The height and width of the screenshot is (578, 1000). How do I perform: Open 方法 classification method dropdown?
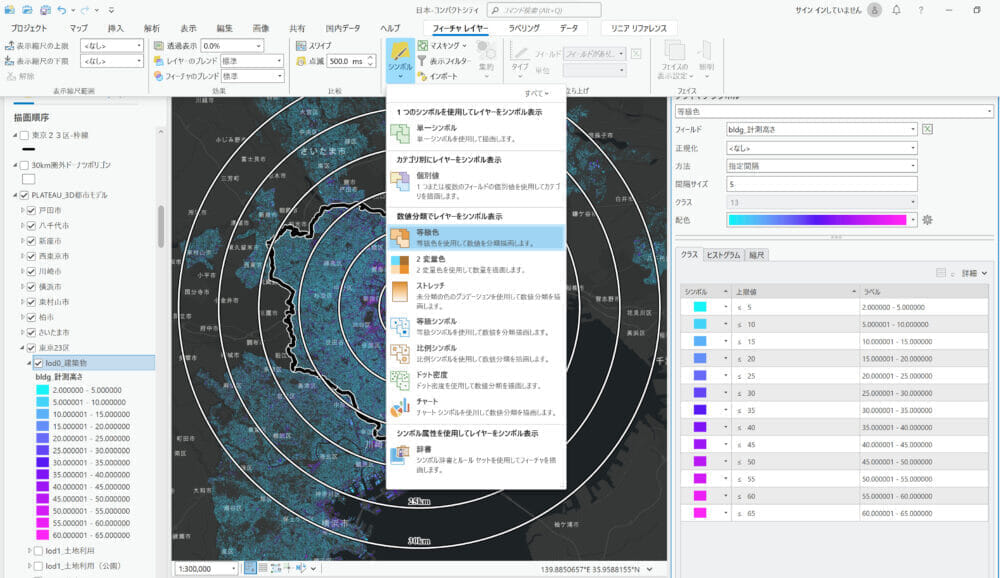coord(821,166)
